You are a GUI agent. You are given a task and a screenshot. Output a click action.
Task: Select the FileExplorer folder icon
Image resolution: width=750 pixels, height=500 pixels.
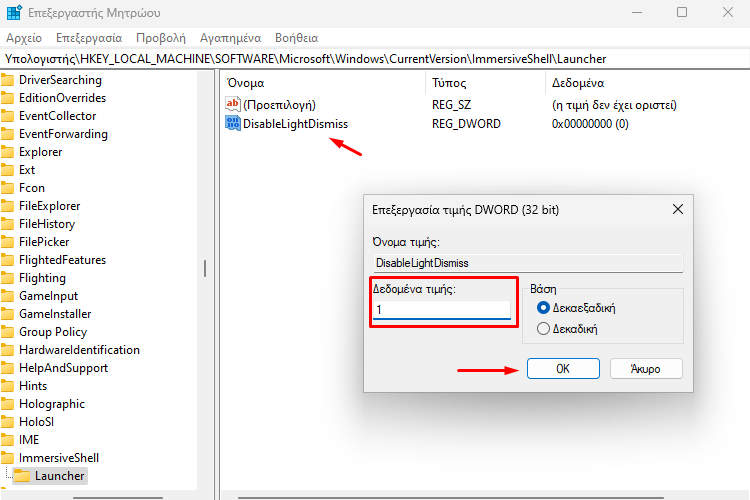[x=7, y=206]
